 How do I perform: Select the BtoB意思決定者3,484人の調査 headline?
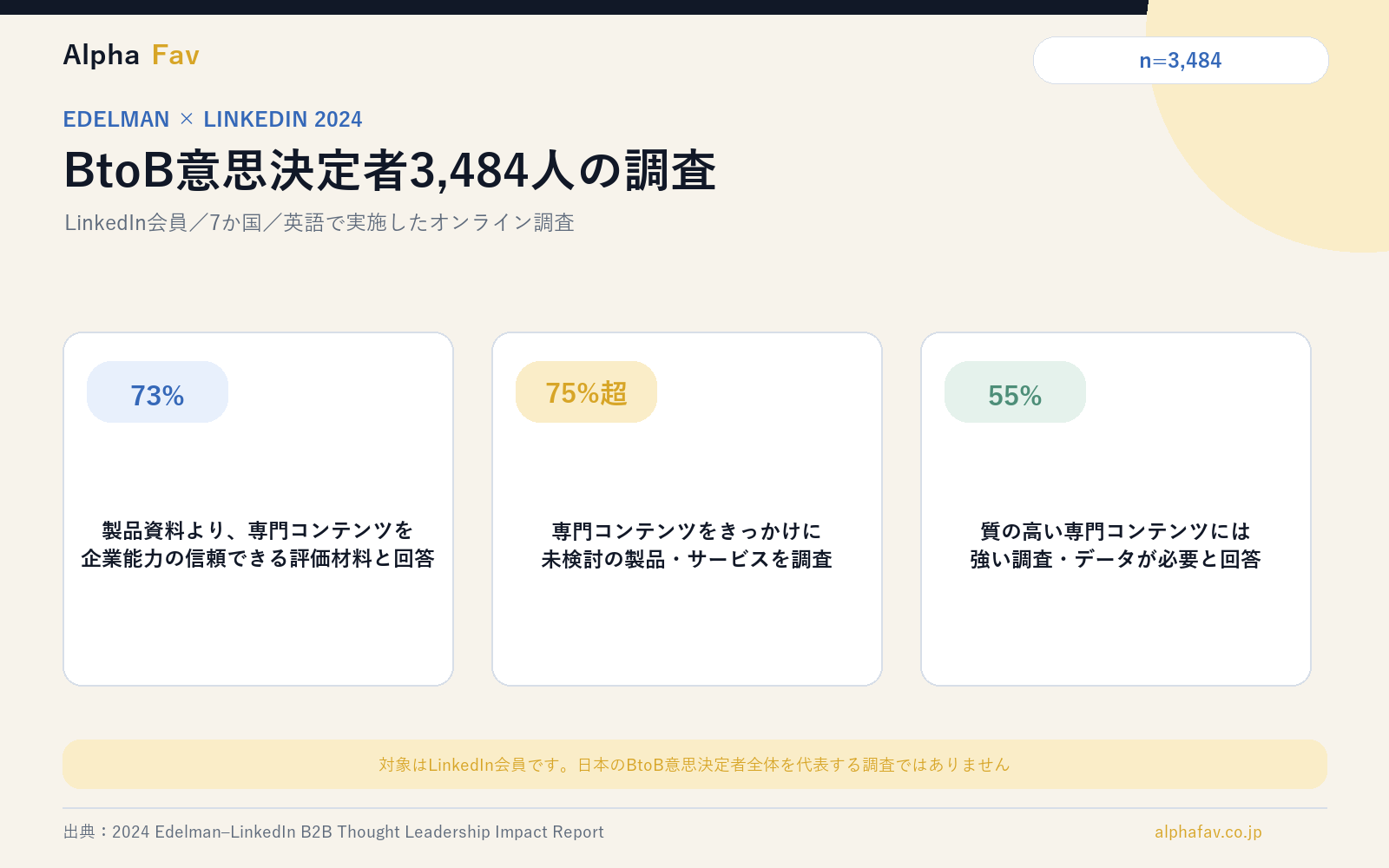coord(390,170)
